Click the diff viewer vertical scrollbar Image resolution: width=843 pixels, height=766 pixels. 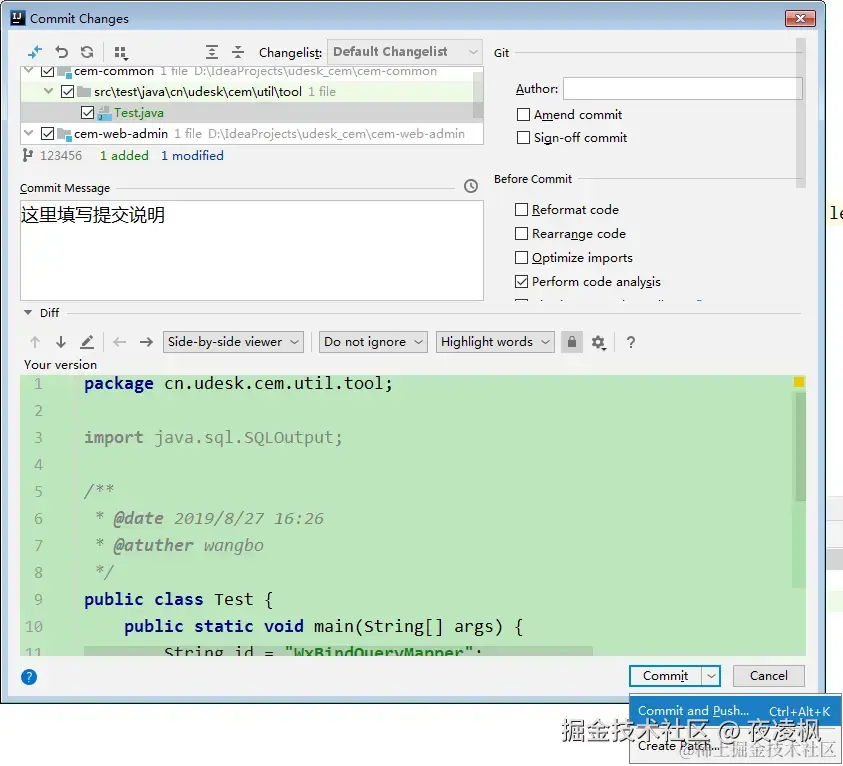coord(801,446)
